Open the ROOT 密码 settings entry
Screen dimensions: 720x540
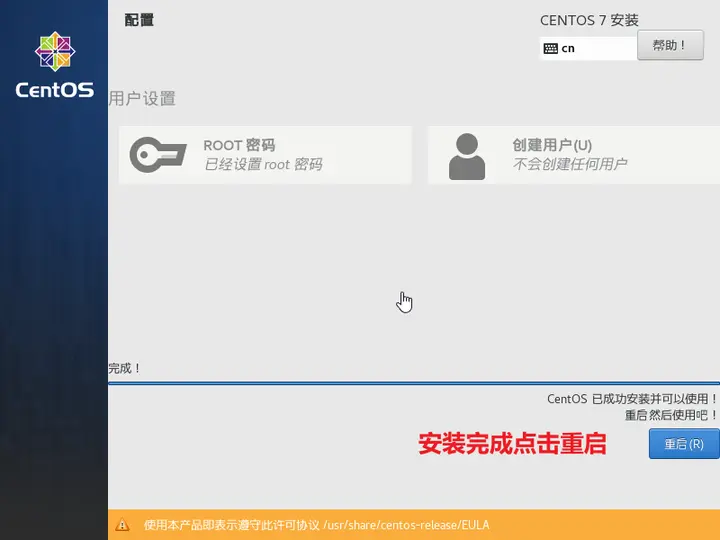(265, 155)
